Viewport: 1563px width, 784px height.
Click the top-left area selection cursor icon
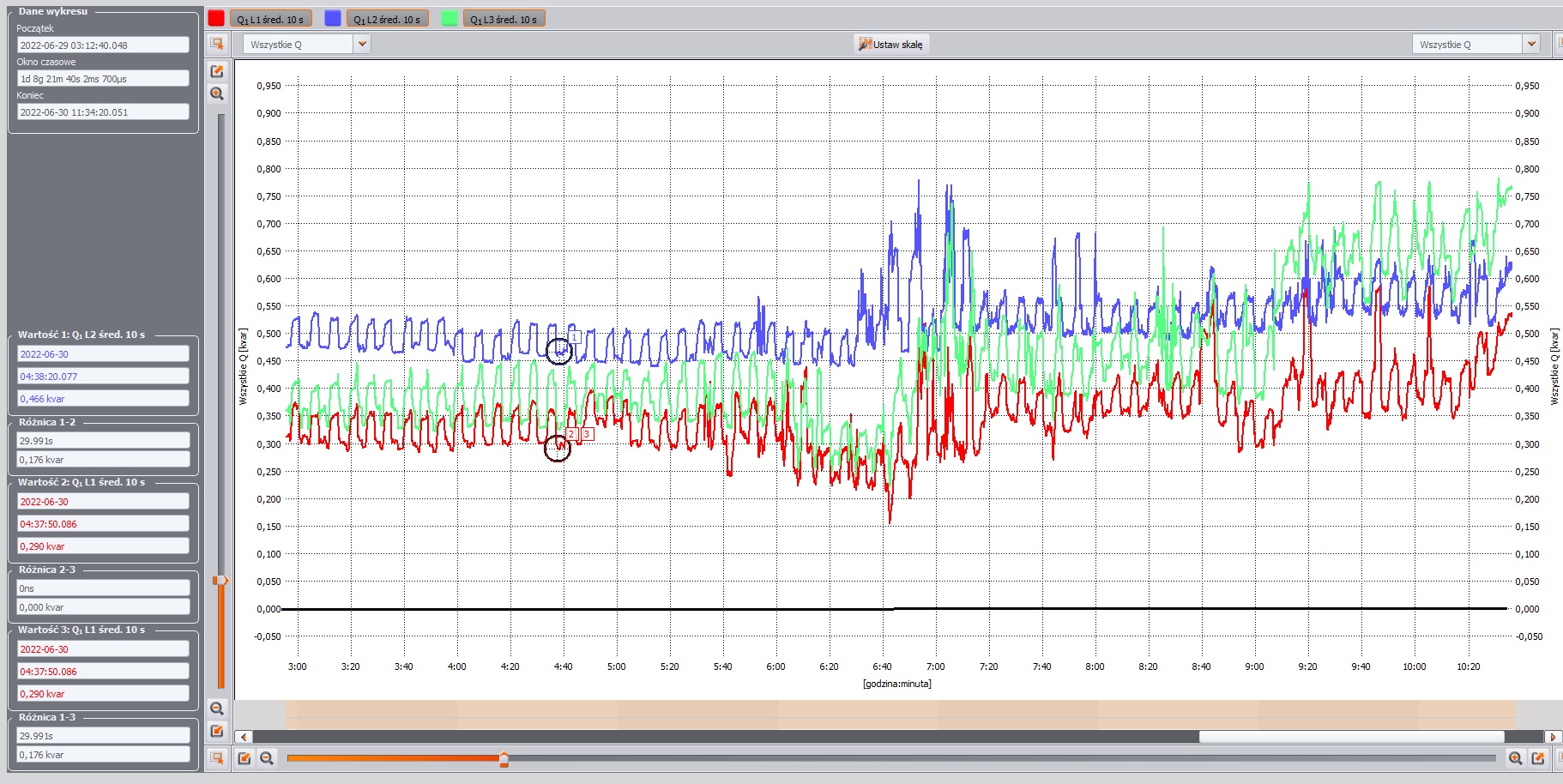[x=217, y=44]
